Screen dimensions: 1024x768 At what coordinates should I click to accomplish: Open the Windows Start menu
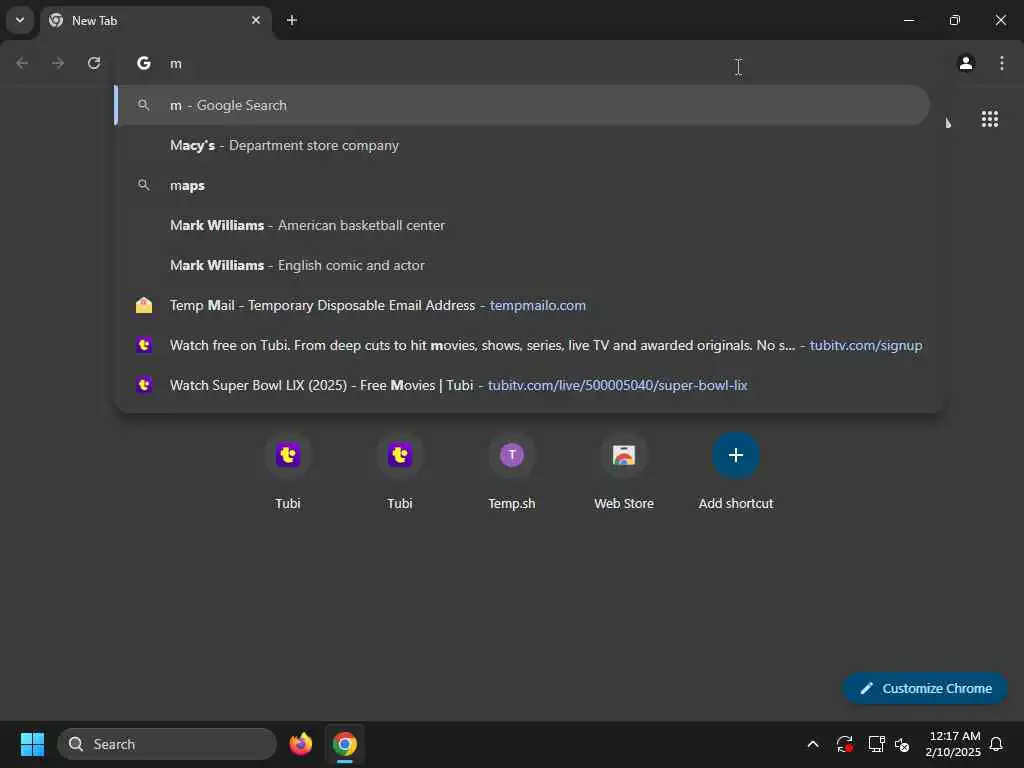pos(32,744)
